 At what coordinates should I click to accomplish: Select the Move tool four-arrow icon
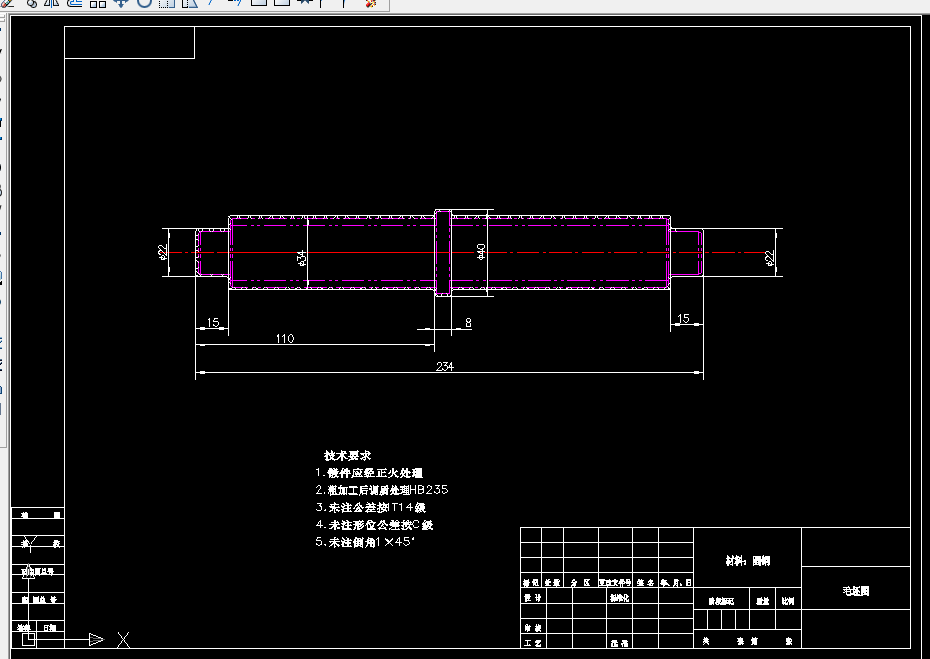click(121, 3)
